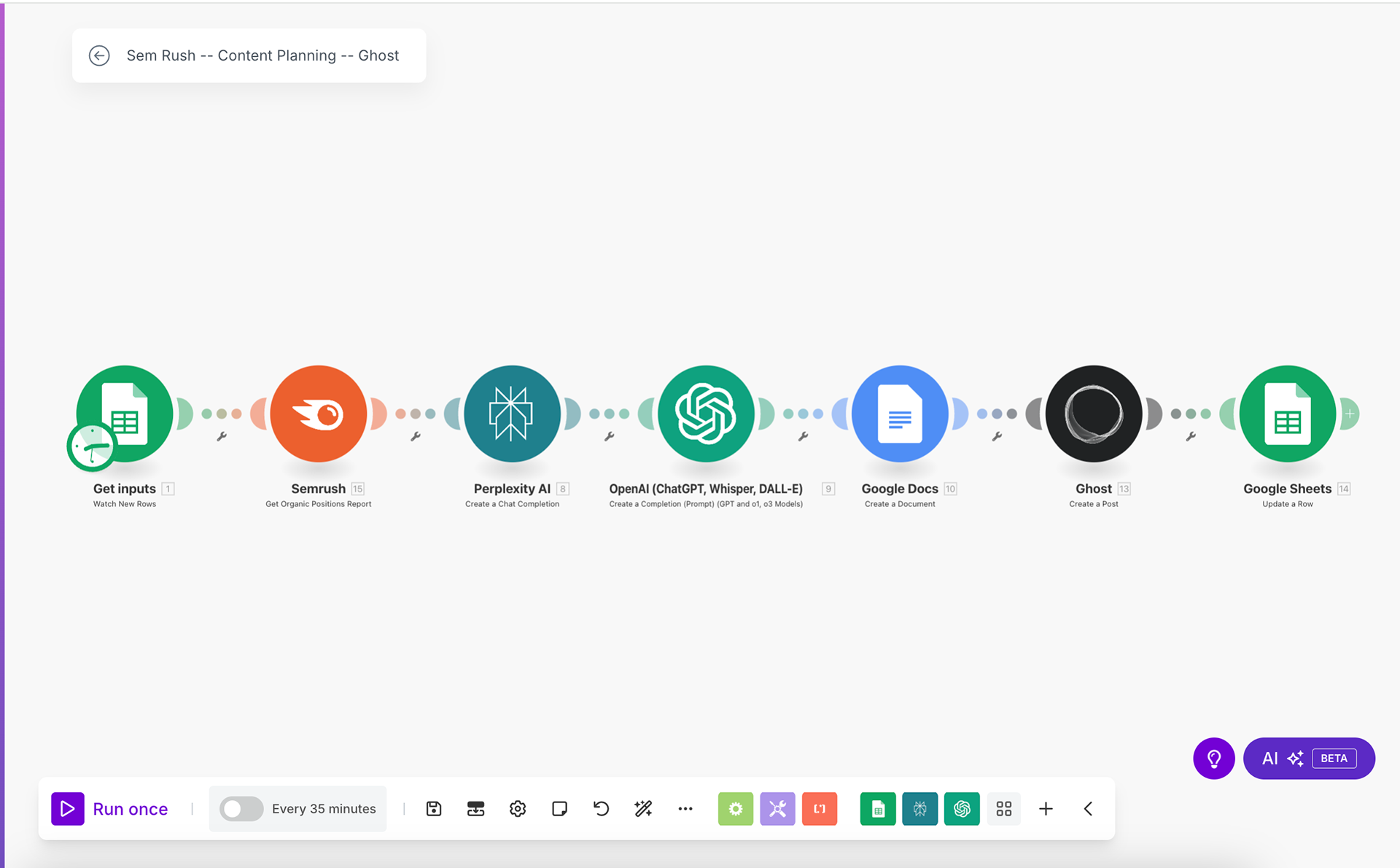
Task: Open the purple Tools icon
Action: click(777, 808)
